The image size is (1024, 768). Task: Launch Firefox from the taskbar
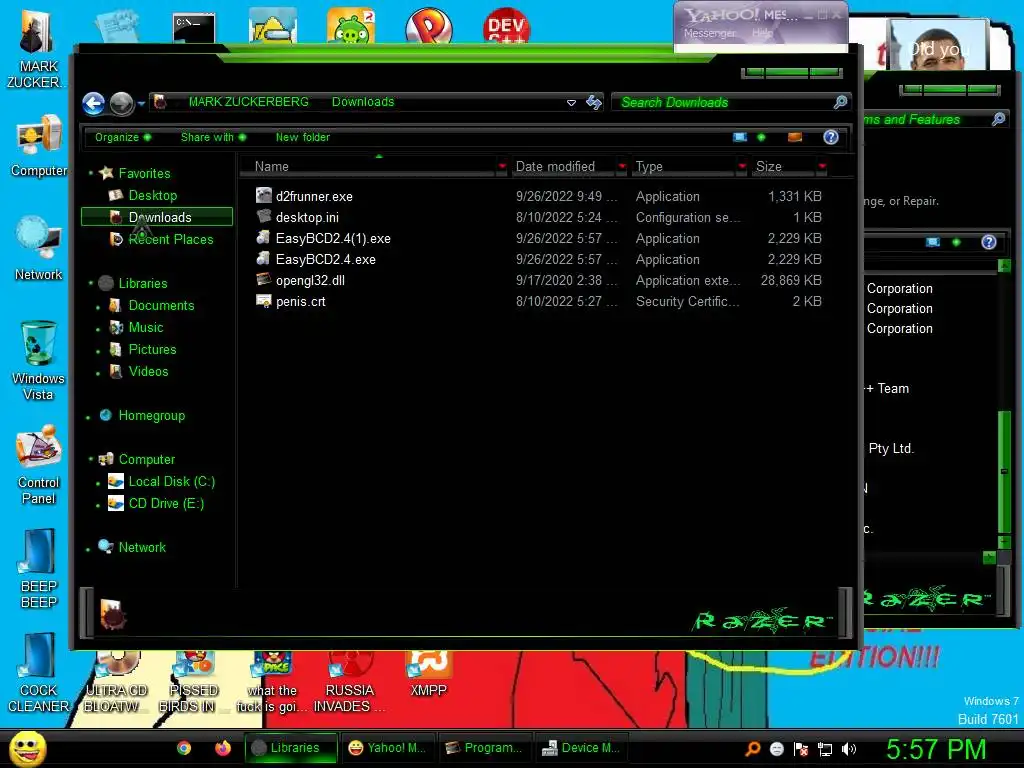223,748
